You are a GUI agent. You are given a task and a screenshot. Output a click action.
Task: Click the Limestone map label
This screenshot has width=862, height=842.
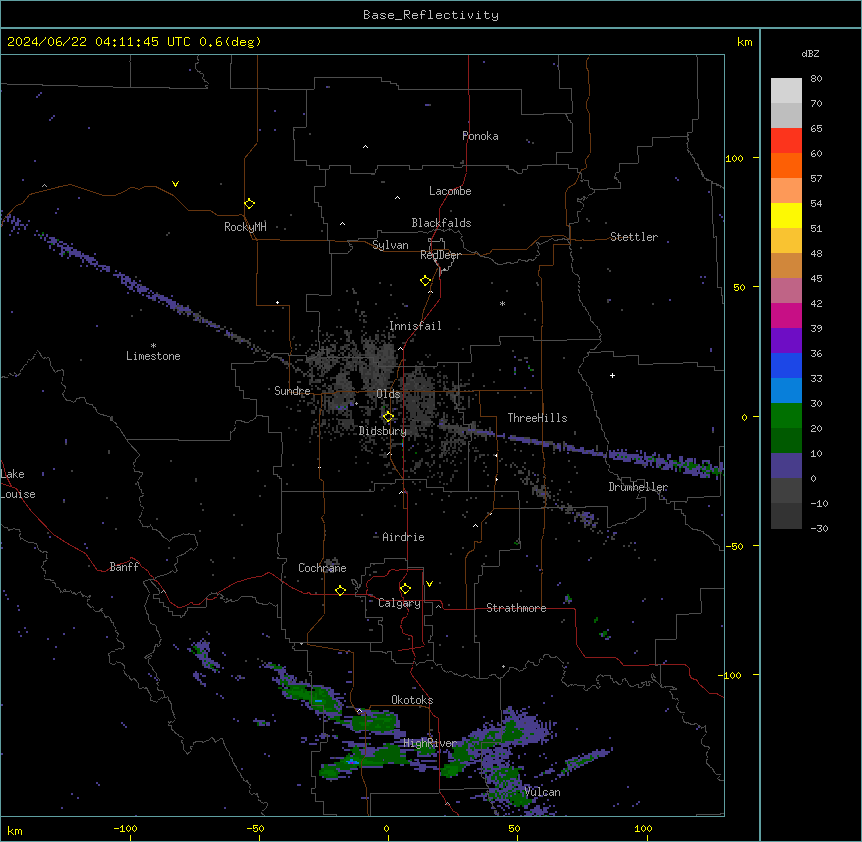[153, 356]
